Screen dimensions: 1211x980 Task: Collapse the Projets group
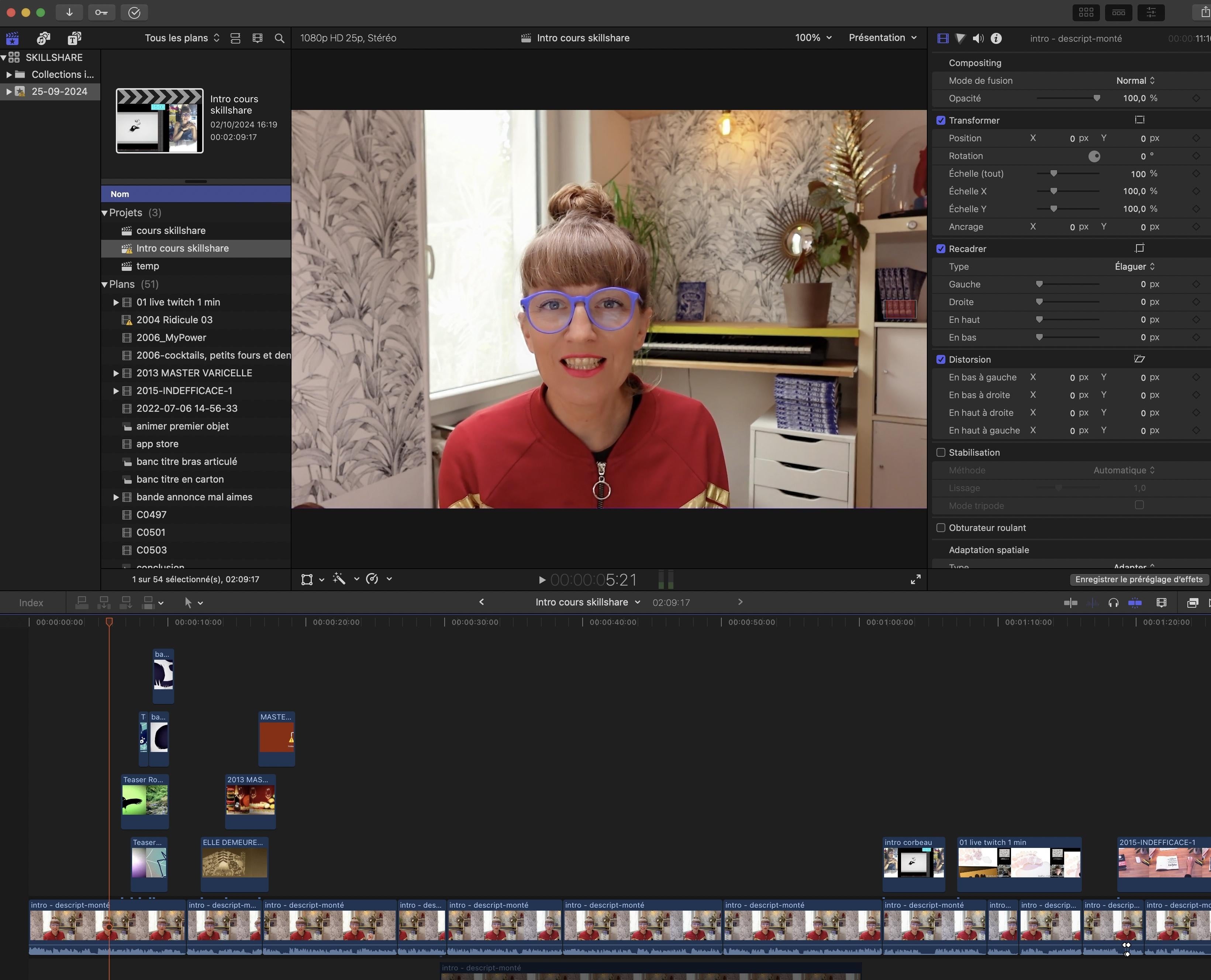[104, 213]
